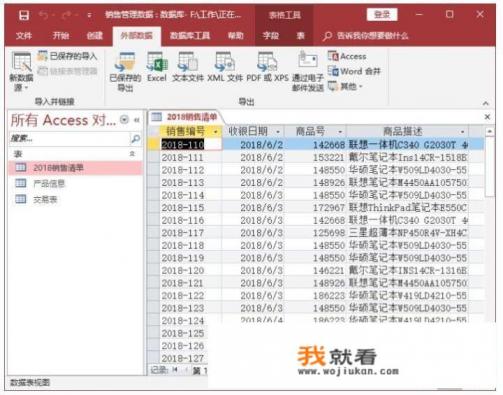Click the table's vertical scrollbar
The height and width of the screenshot is (395, 503).
coord(489,167)
